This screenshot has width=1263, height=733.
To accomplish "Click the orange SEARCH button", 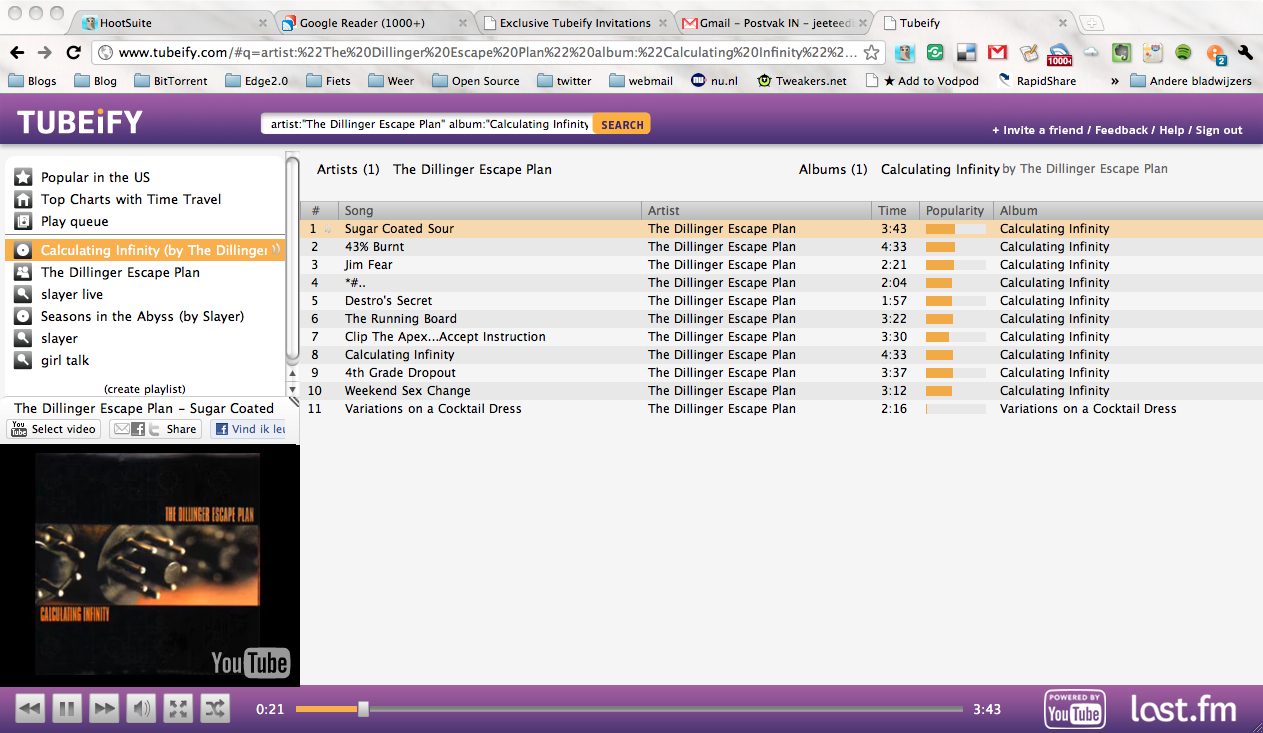I will point(622,125).
